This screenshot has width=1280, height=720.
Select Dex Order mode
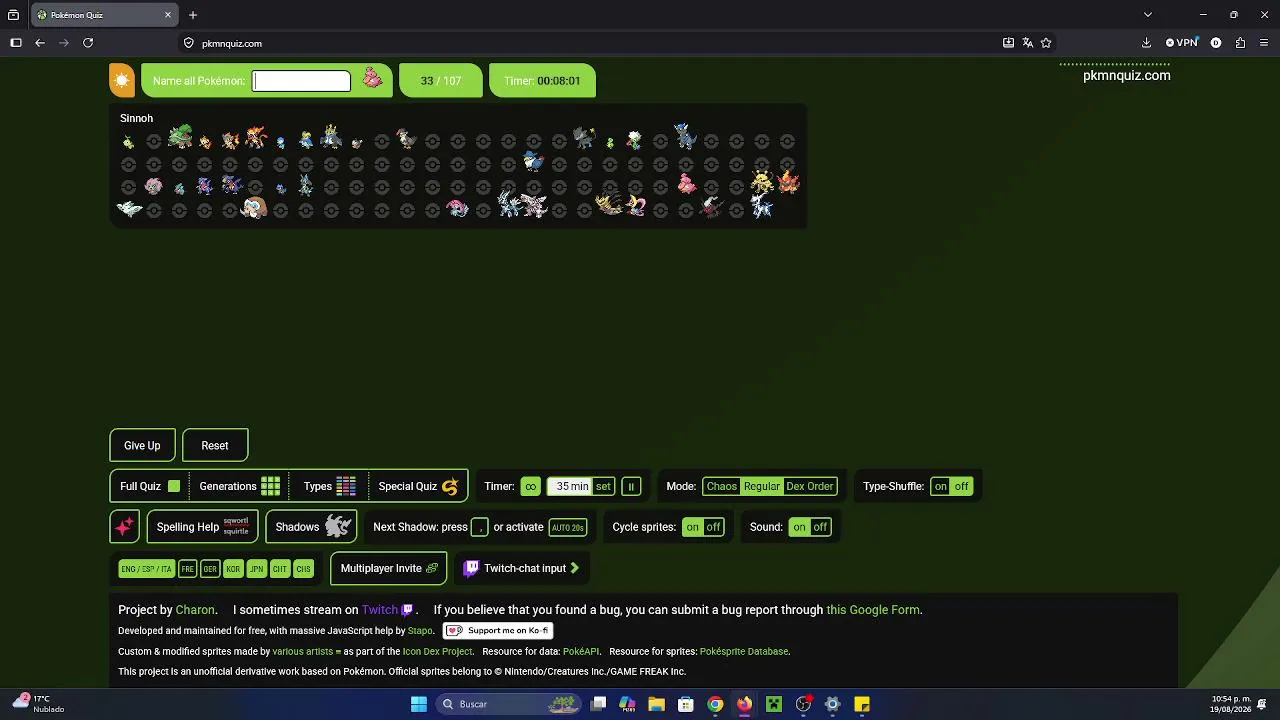810,487
